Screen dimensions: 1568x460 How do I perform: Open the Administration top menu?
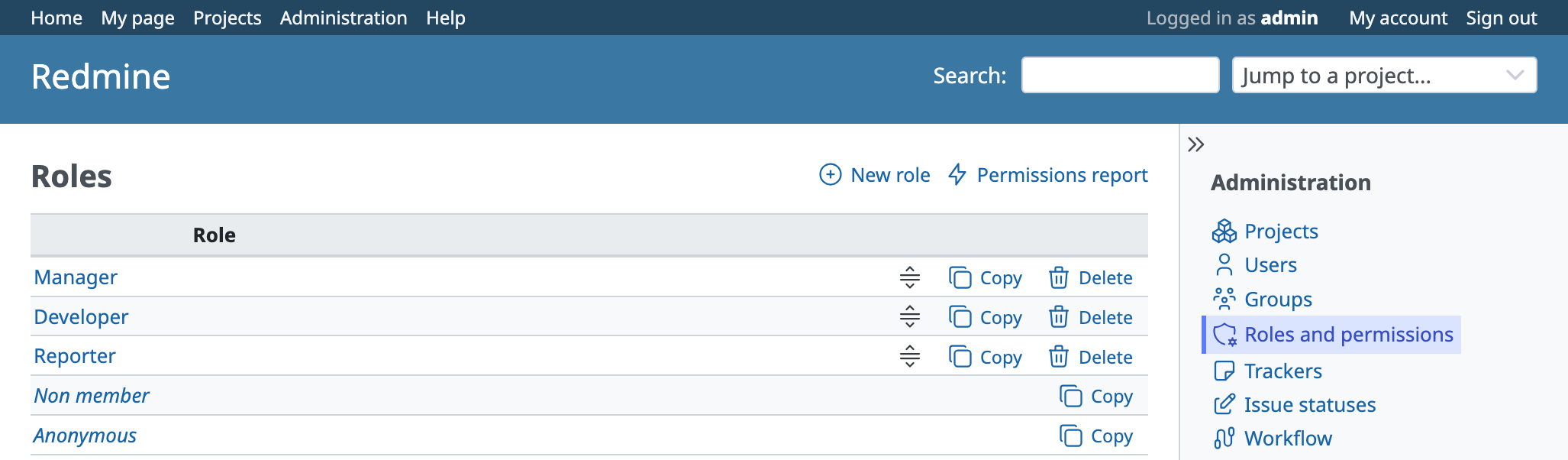(x=343, y=18)
